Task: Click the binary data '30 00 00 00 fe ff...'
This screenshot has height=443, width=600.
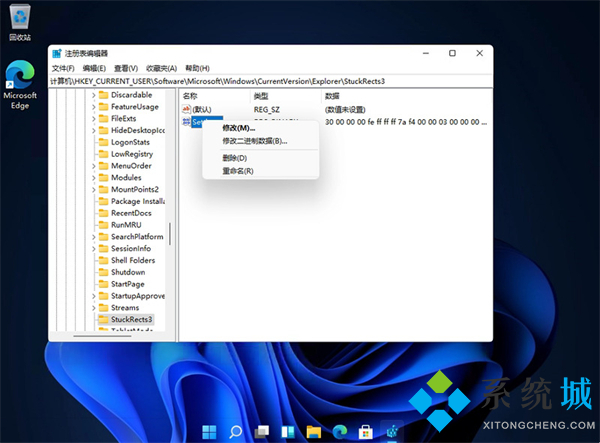Action: (406, 122)
